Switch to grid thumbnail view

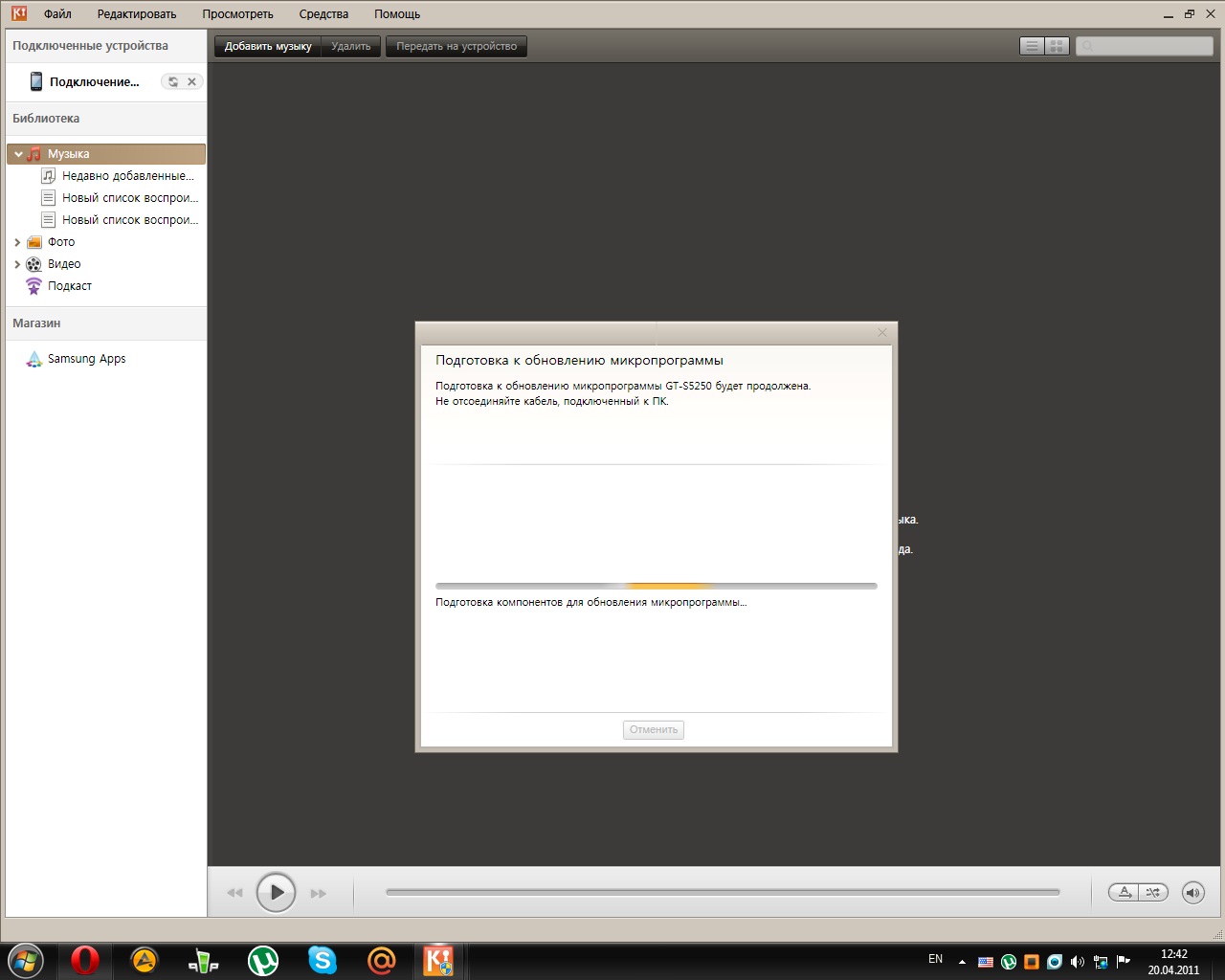click(1057, 46)
